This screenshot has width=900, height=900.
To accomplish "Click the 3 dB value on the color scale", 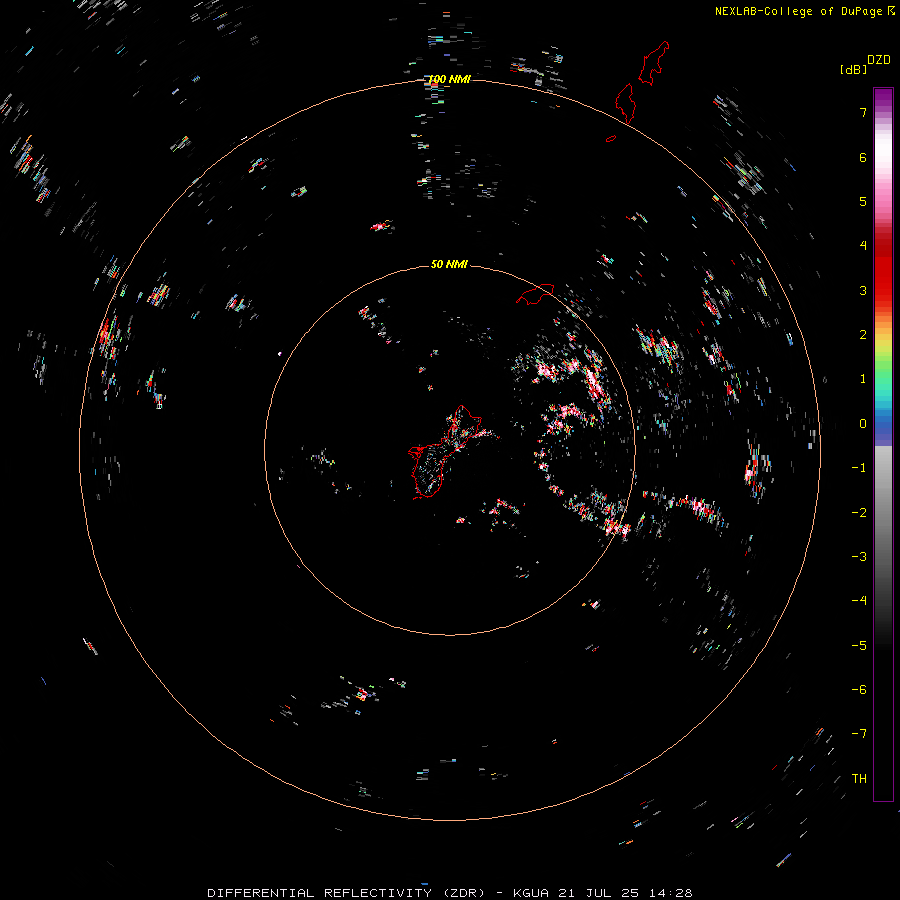I will coord(863,290).
